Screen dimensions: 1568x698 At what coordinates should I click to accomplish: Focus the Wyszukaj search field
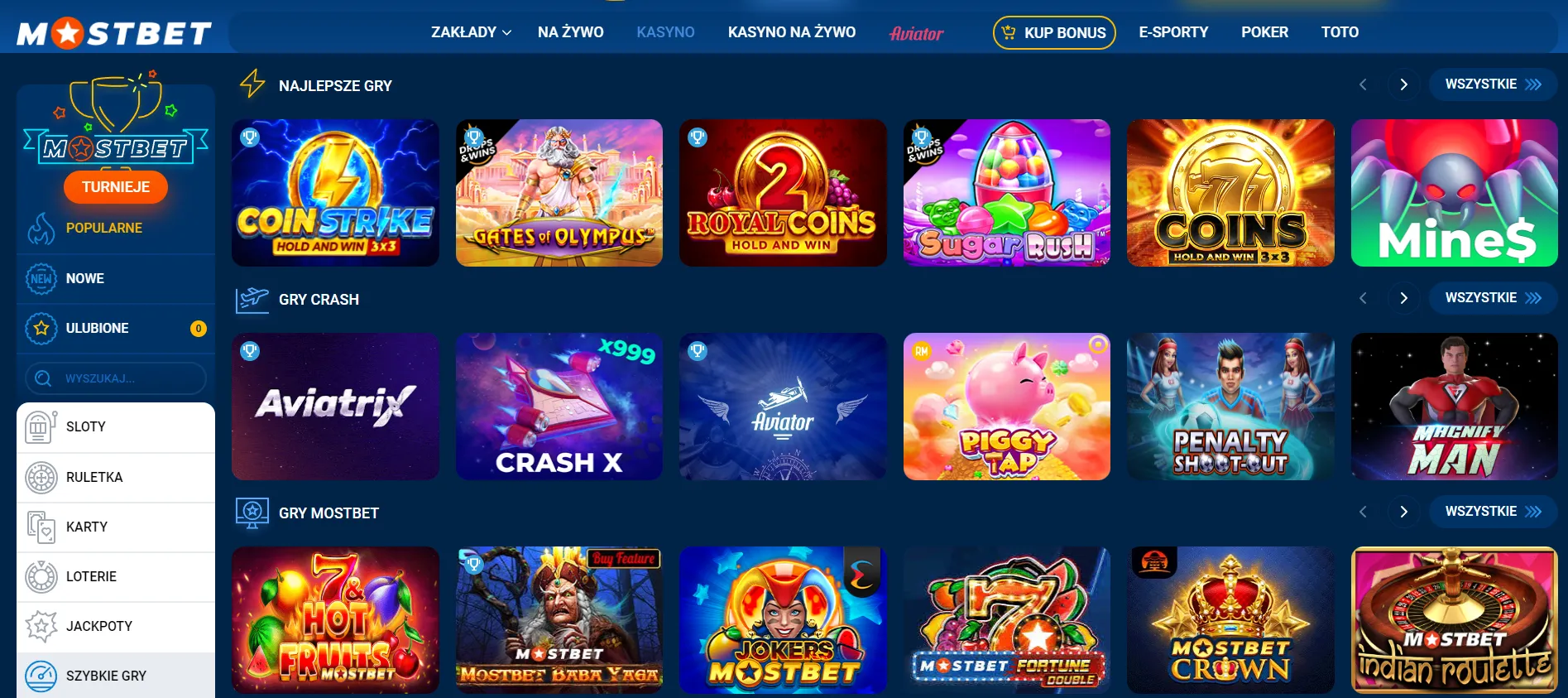click(116, 378)
